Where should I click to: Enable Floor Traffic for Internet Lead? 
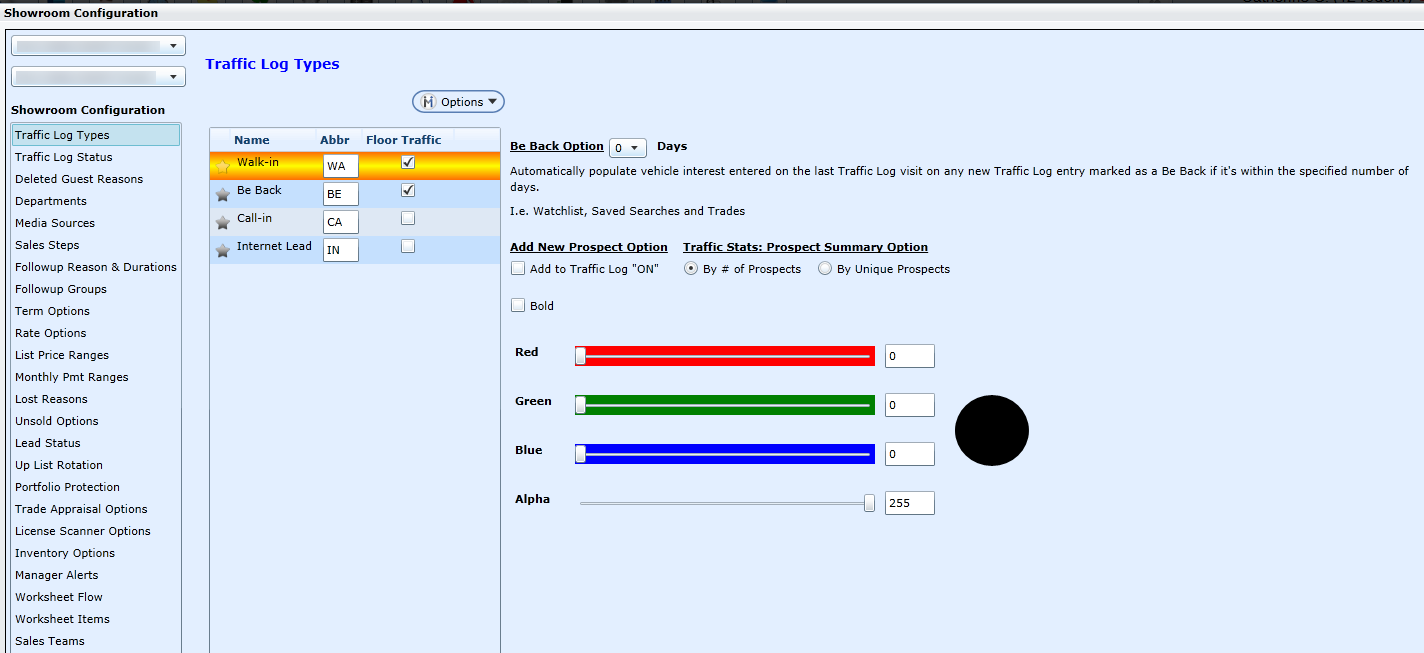point(408,246)
